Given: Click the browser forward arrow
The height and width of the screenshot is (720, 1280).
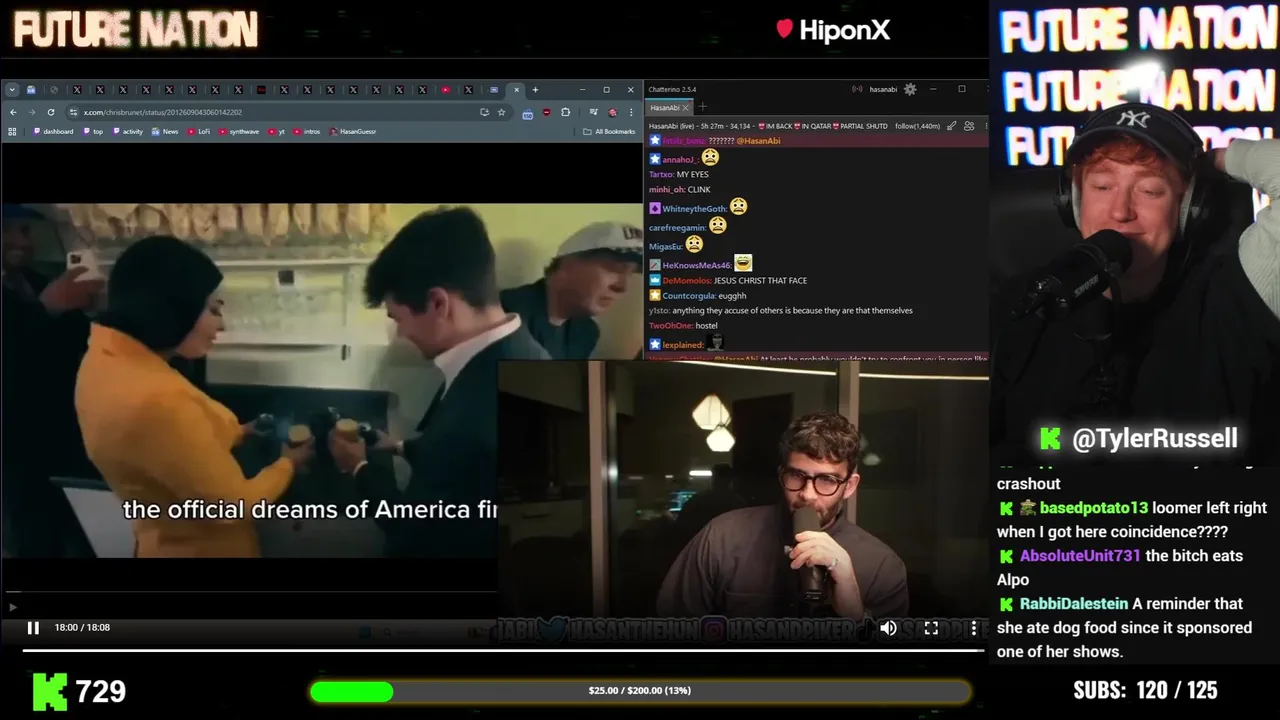Looking at the screenshot, I should pyautogui.click(x=31, y=112).
